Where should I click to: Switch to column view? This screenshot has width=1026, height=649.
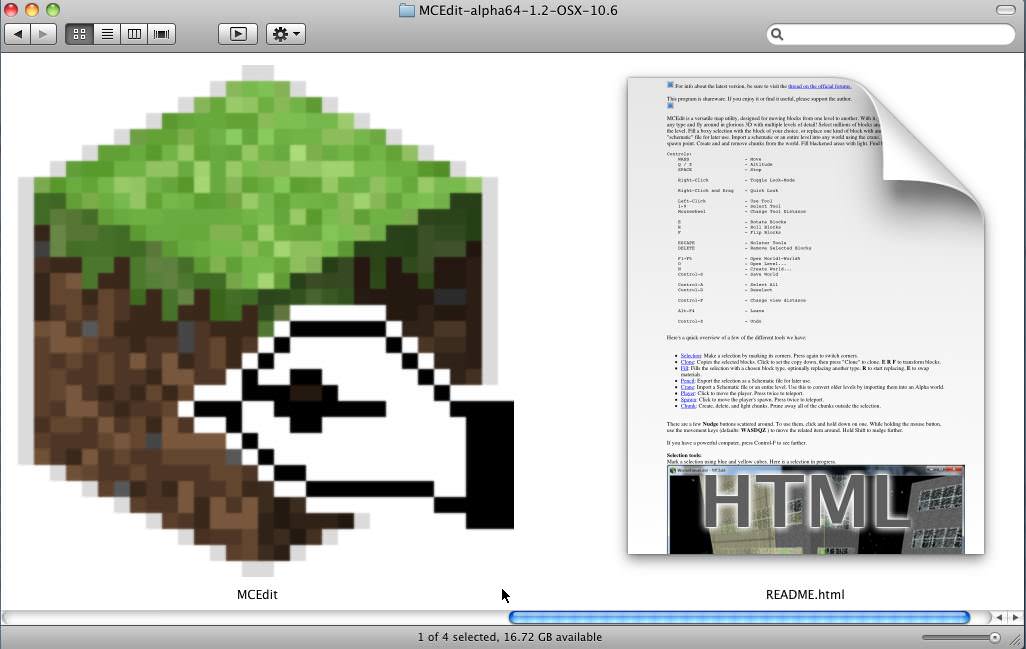pyautogui.click(x=134, y=34)
